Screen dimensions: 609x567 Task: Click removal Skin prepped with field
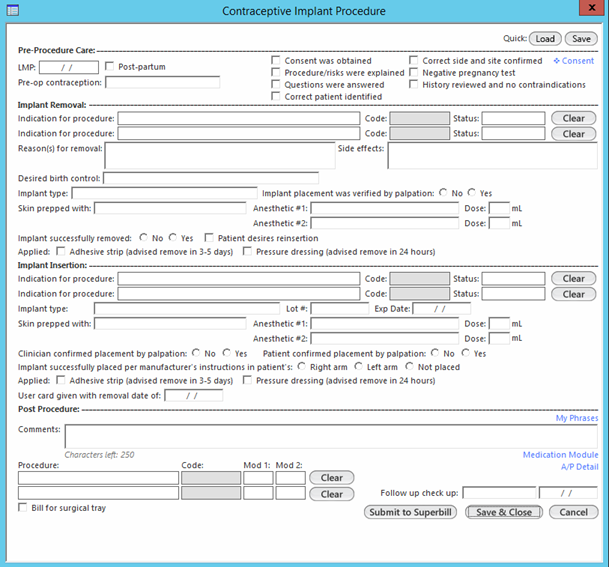coord(170,208)
